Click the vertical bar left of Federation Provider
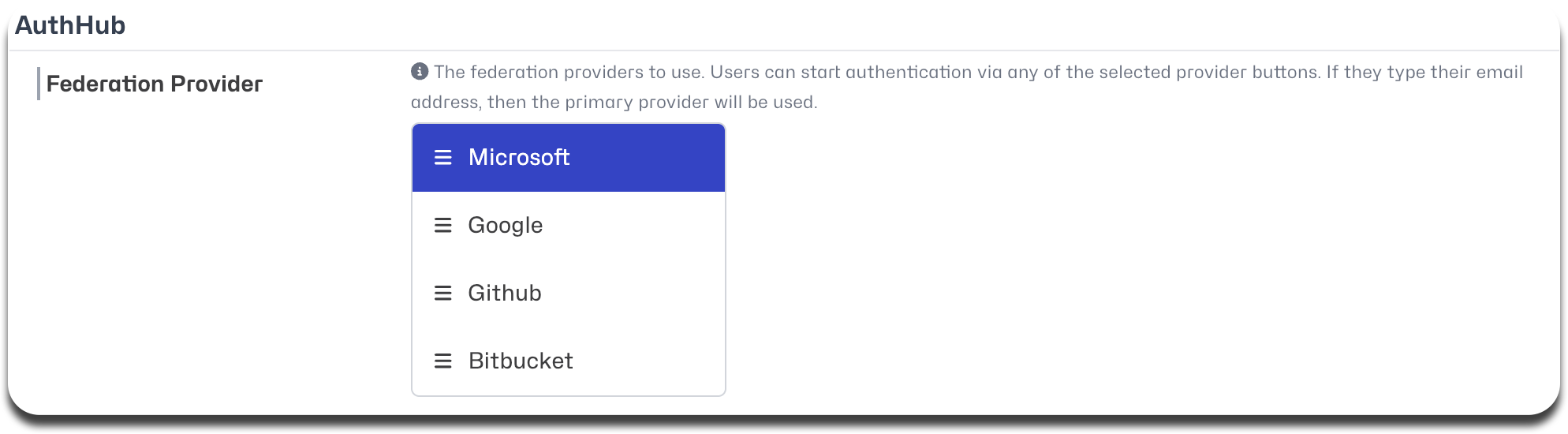 coord(39,84)
